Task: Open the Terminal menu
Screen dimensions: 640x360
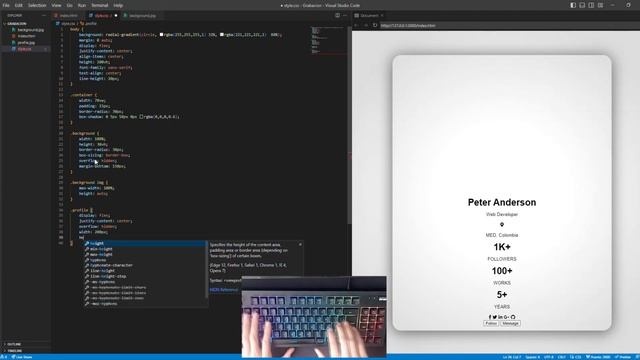Action: click(100, 5)
